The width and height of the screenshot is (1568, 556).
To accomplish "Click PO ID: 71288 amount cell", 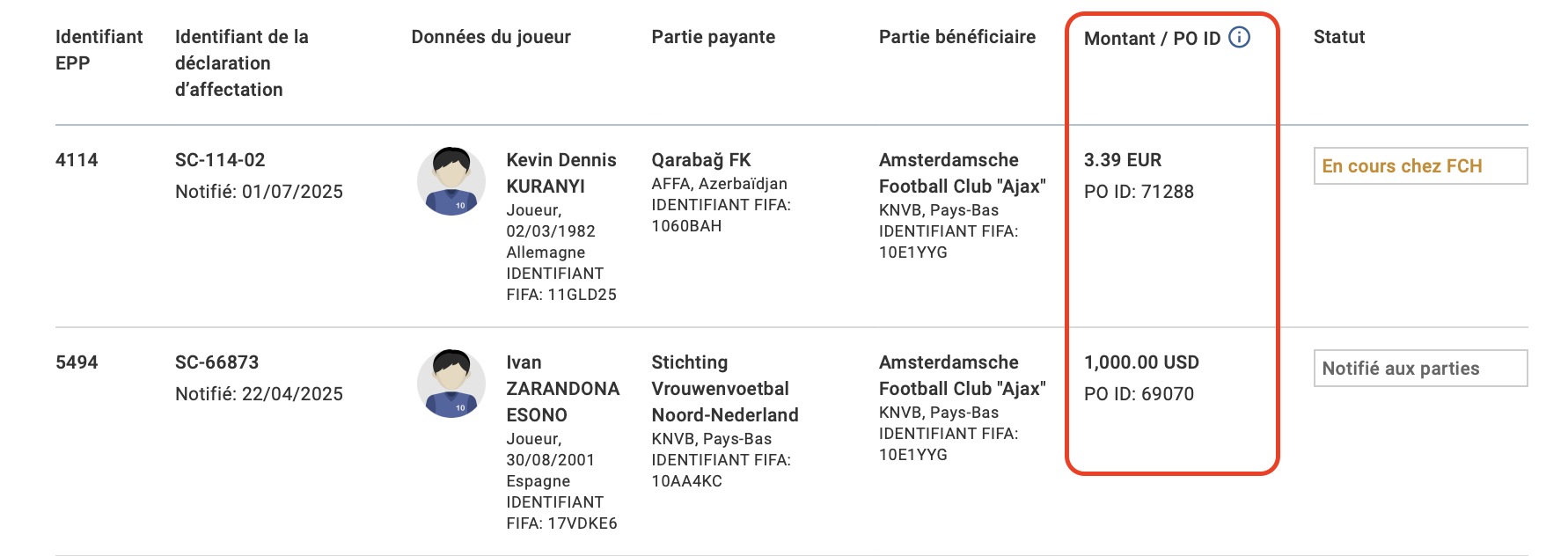I will pyautogui.click(x=1139, y=192).
